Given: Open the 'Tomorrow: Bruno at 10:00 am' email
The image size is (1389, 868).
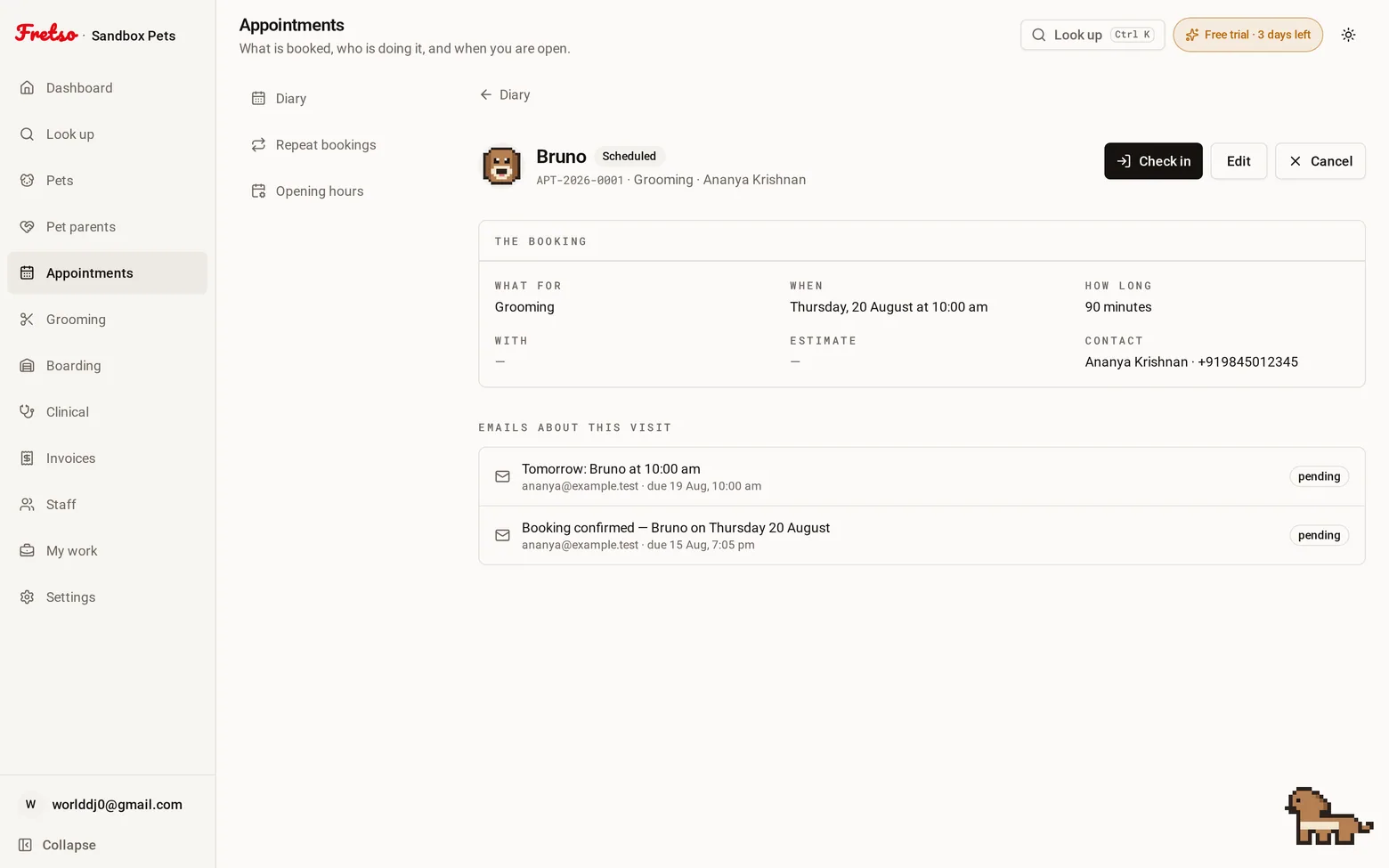Looking at the screenshot, I should [922, 476].
